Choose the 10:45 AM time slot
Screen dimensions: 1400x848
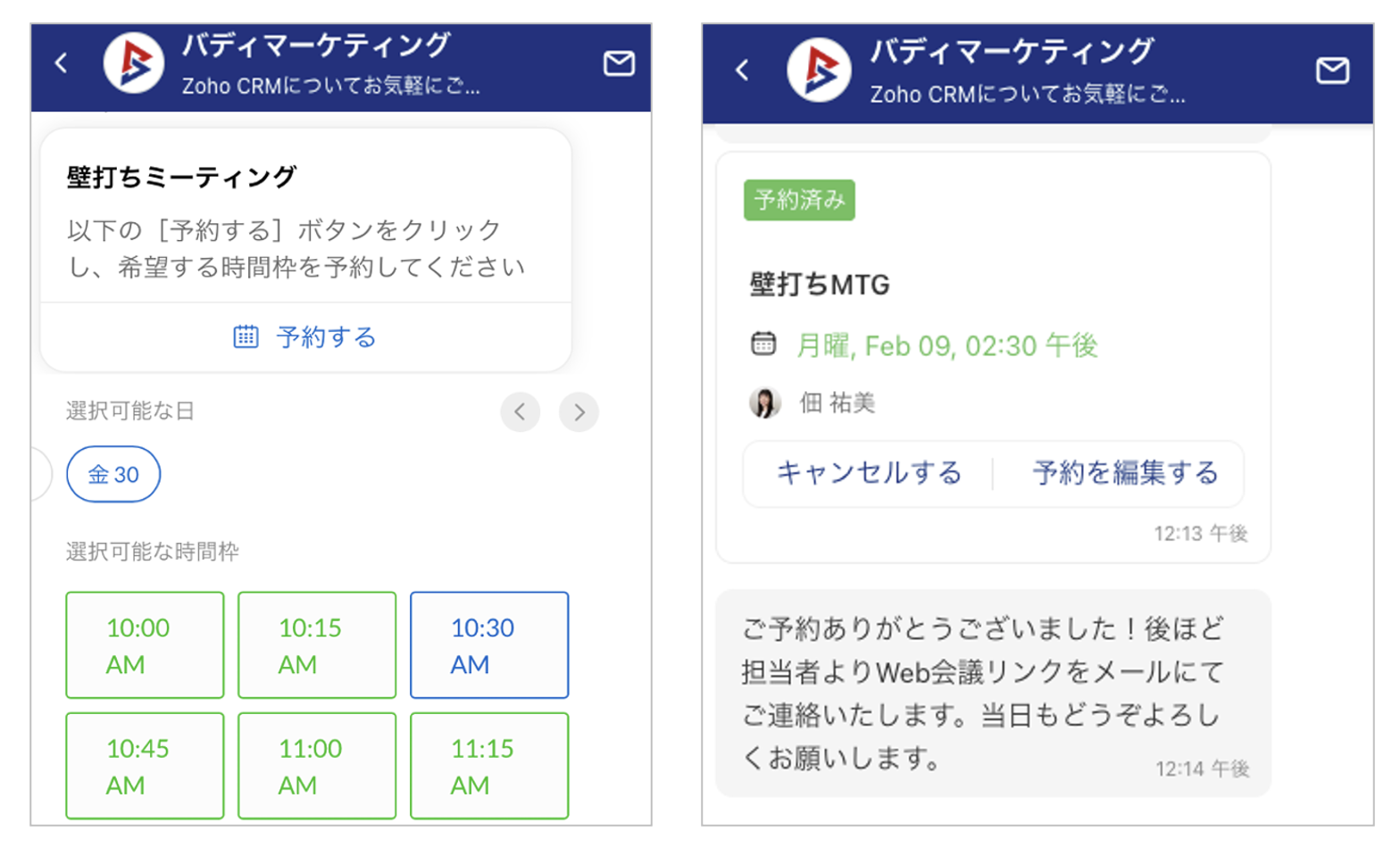click(145, 765)
